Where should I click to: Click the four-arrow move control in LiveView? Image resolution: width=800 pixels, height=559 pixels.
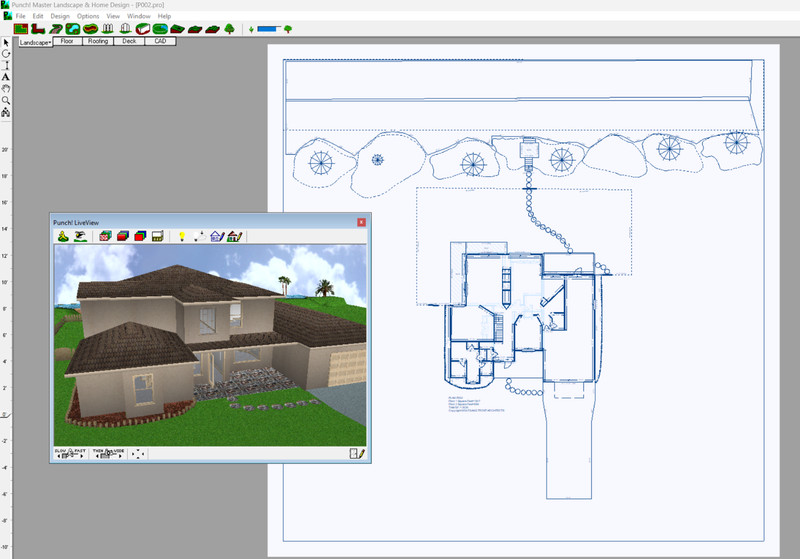click(x=138, y=454)
